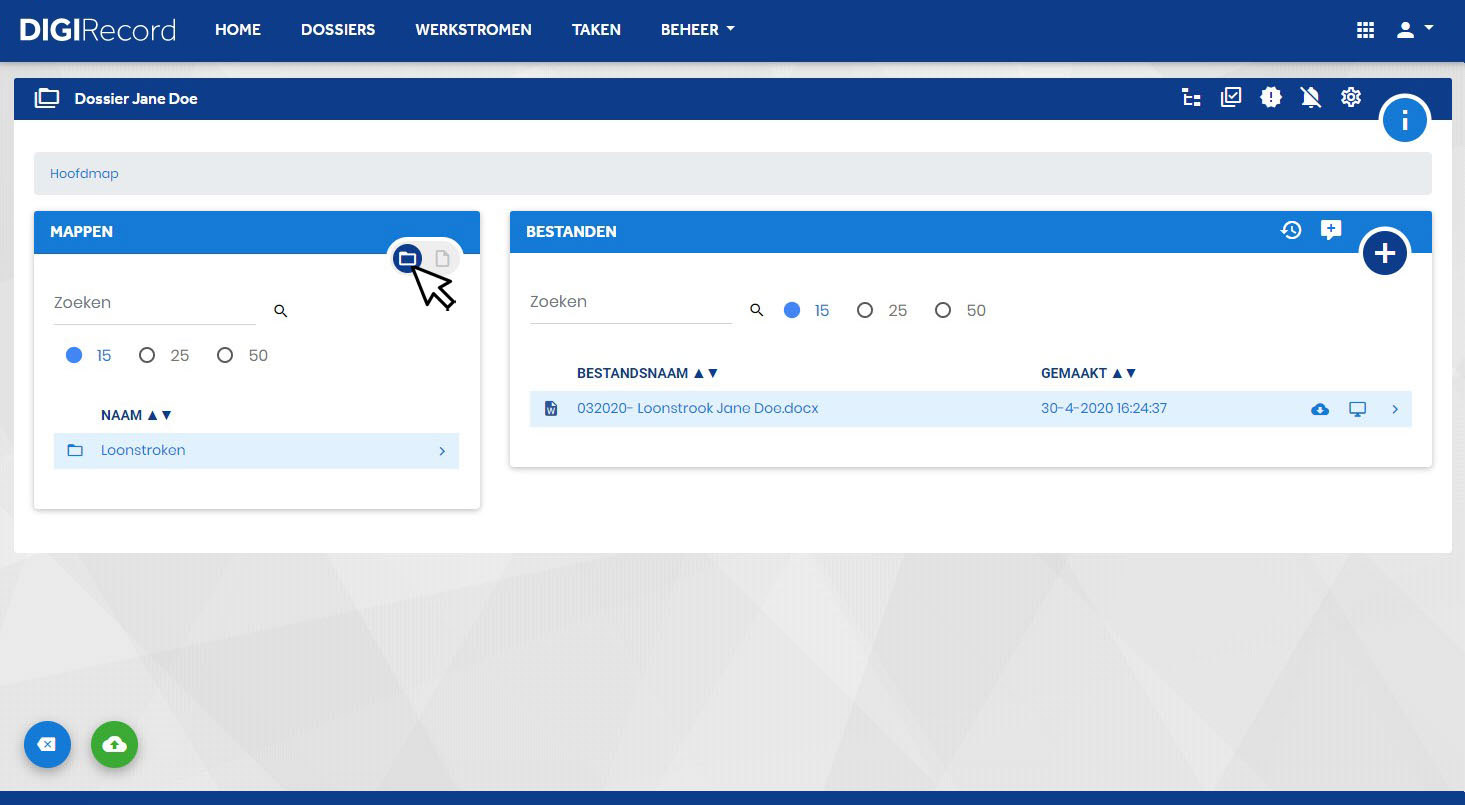The width and height of the screenshot is (1465, 805).
Task: Expand the Loonstroken folder chevron
Action: (x=442, y=451)
